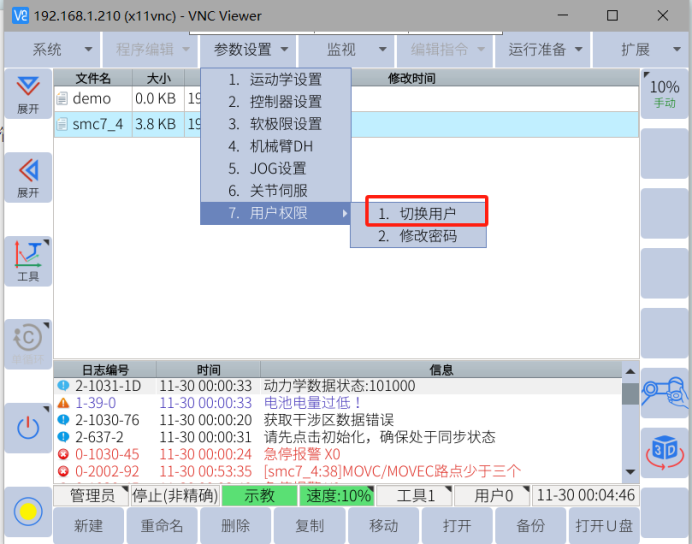Click the 新建 button
This screenshot has height=544, width=692.
coord(88,526)
